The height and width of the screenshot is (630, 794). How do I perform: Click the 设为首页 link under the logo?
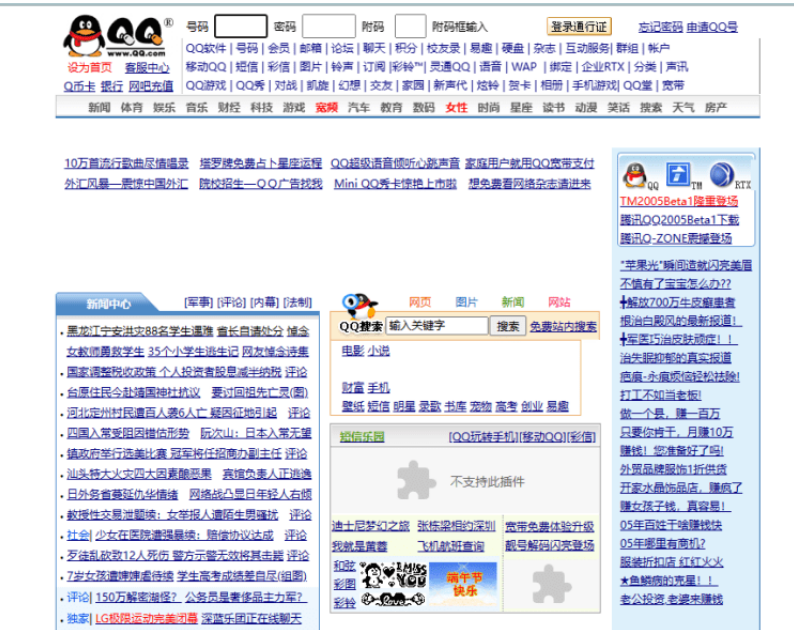tap(90, 68)
